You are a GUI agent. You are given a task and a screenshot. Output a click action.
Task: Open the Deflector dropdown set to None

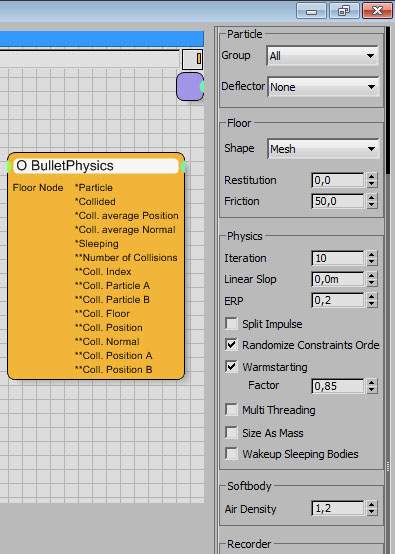tap(323, 87)
